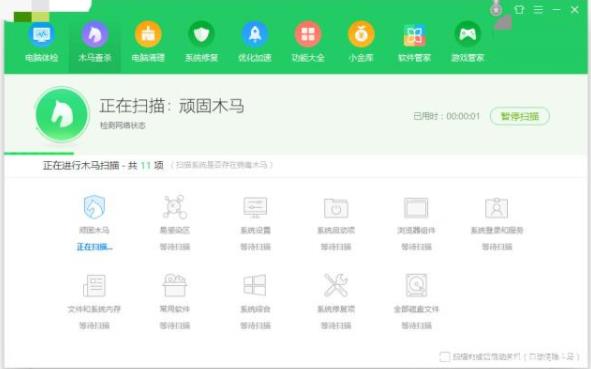This screenshot has width=591, height=369.
Task: Click the green scan progress bar
Action: (x=39, y=153)
